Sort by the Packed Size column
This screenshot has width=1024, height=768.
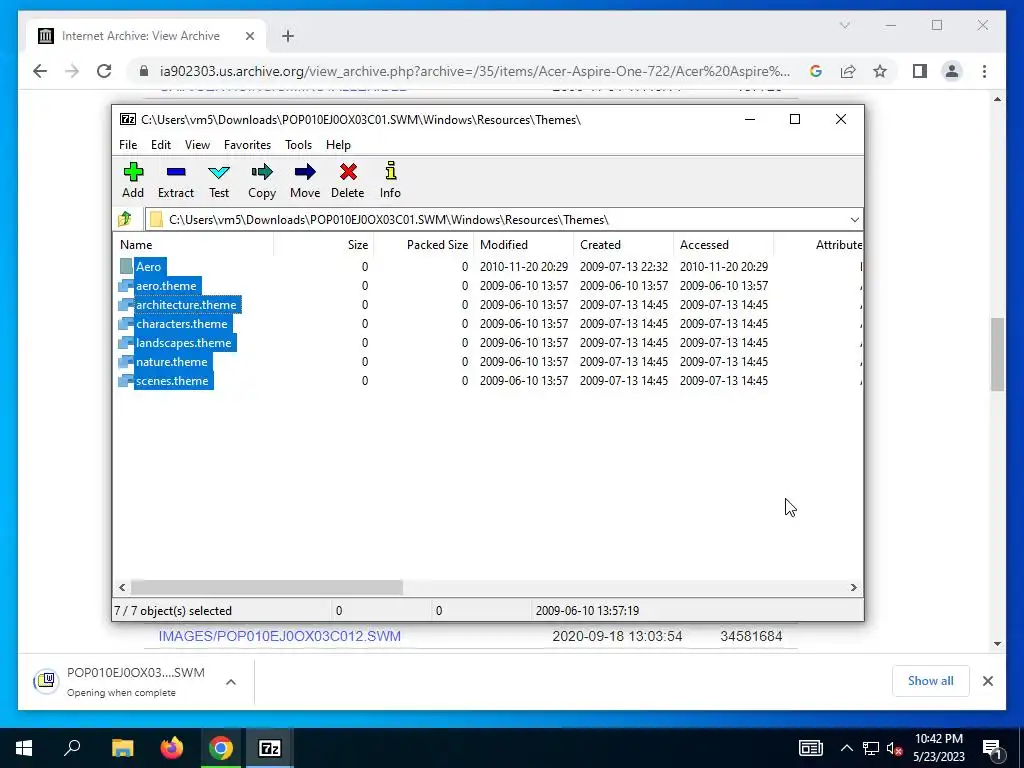(x=423, y=245)
